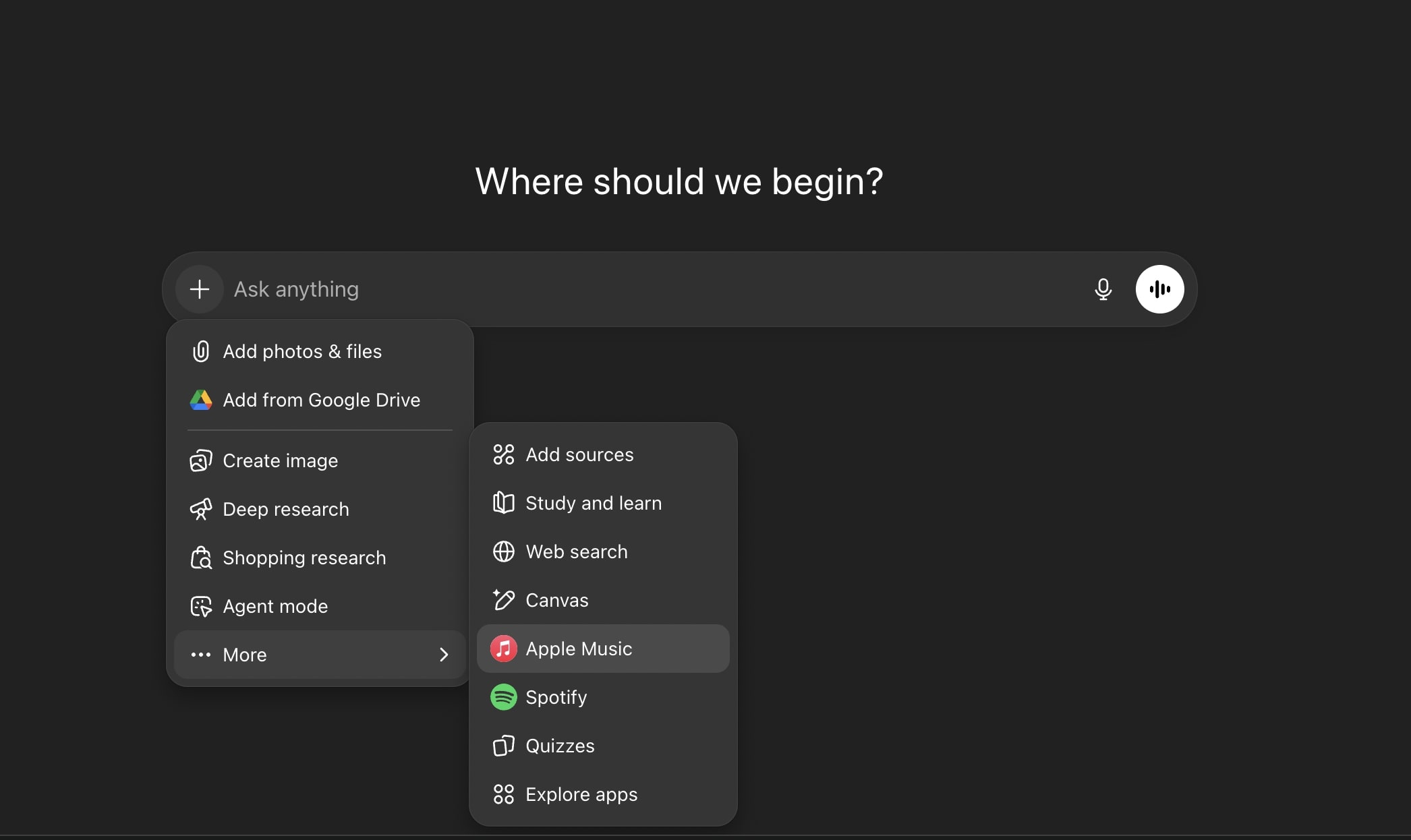1411x840 pixels.
Task: Choose Add from Google Drive
Action: click(322, 400)
